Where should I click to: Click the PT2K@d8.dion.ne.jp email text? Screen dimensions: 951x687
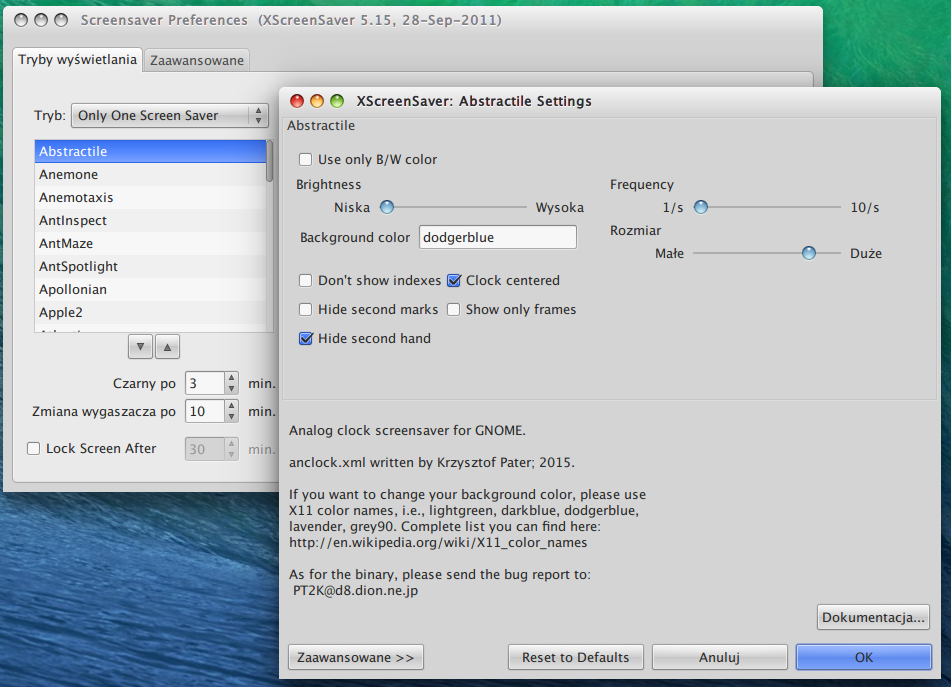click(x=355, y=591)
